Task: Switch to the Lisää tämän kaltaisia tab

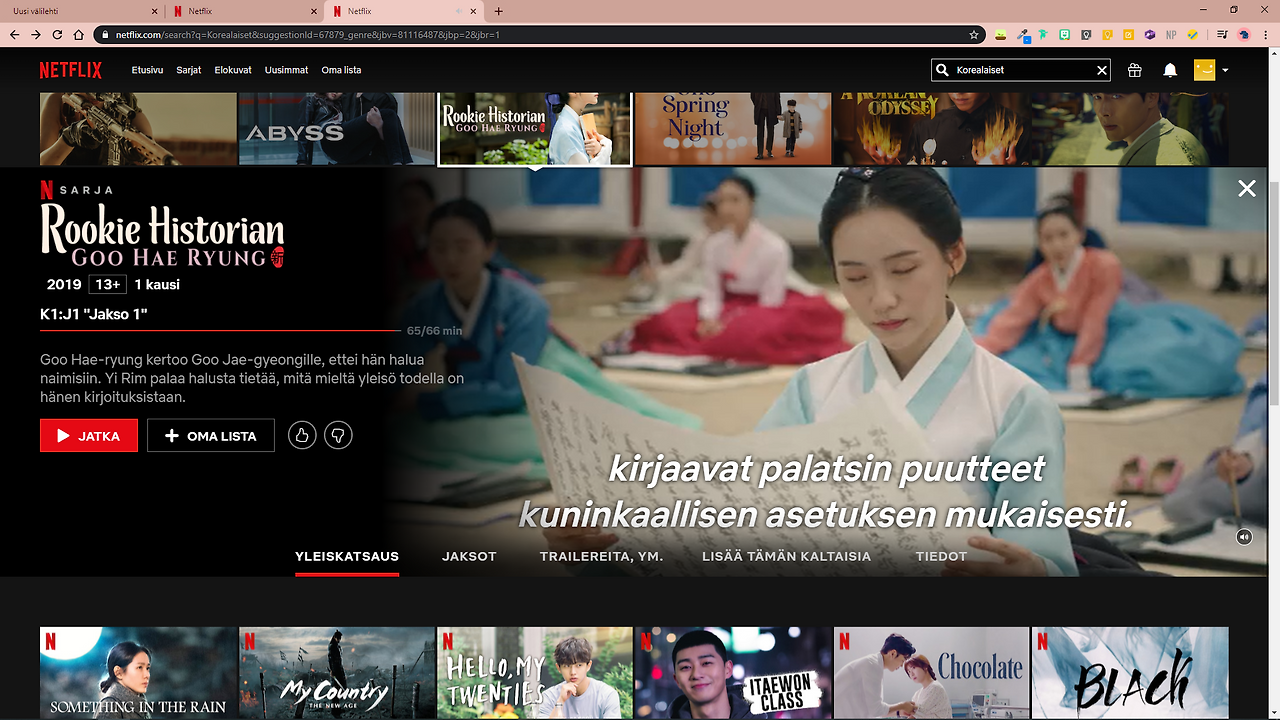Action: point(786,556)
